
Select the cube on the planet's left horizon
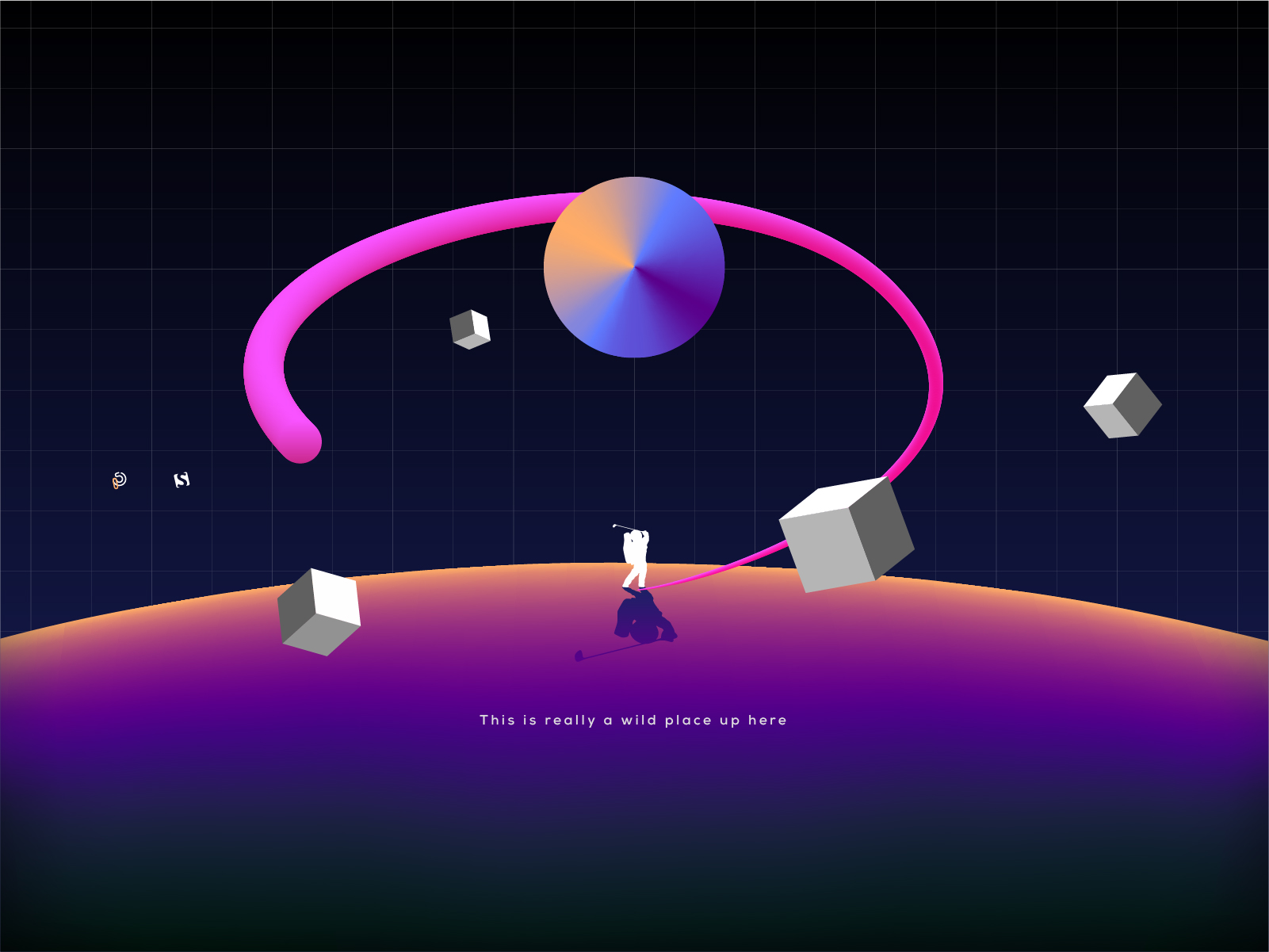pyautogui.click(x=319, y=612)
